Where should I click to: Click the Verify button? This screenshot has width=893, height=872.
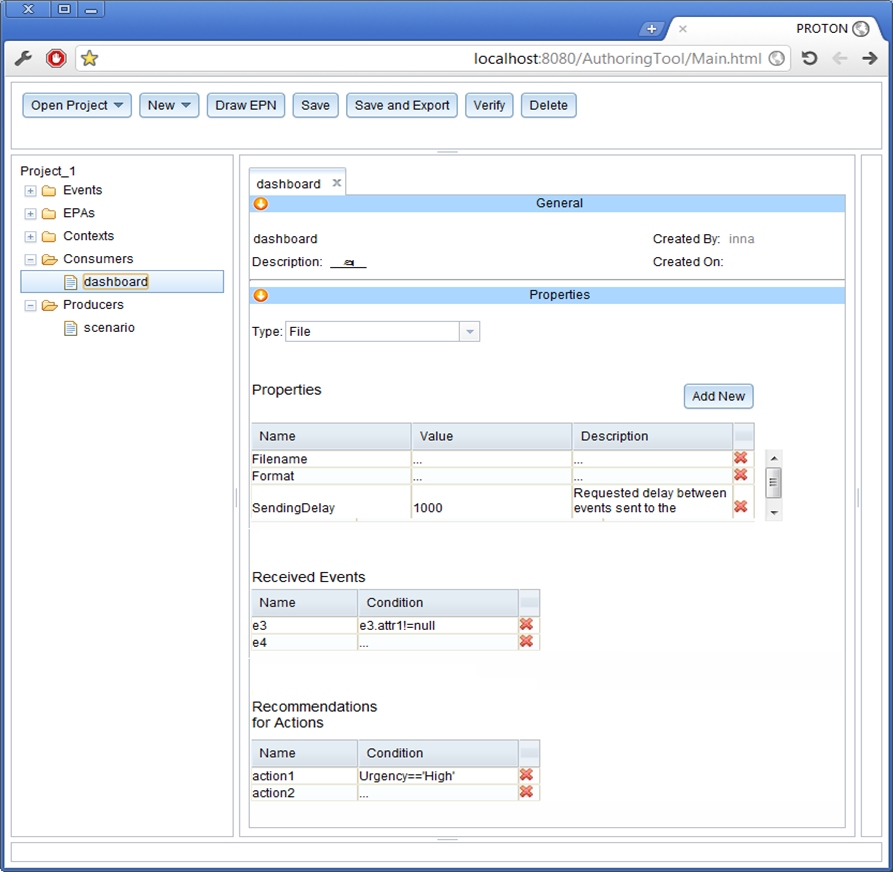(489, 105)
